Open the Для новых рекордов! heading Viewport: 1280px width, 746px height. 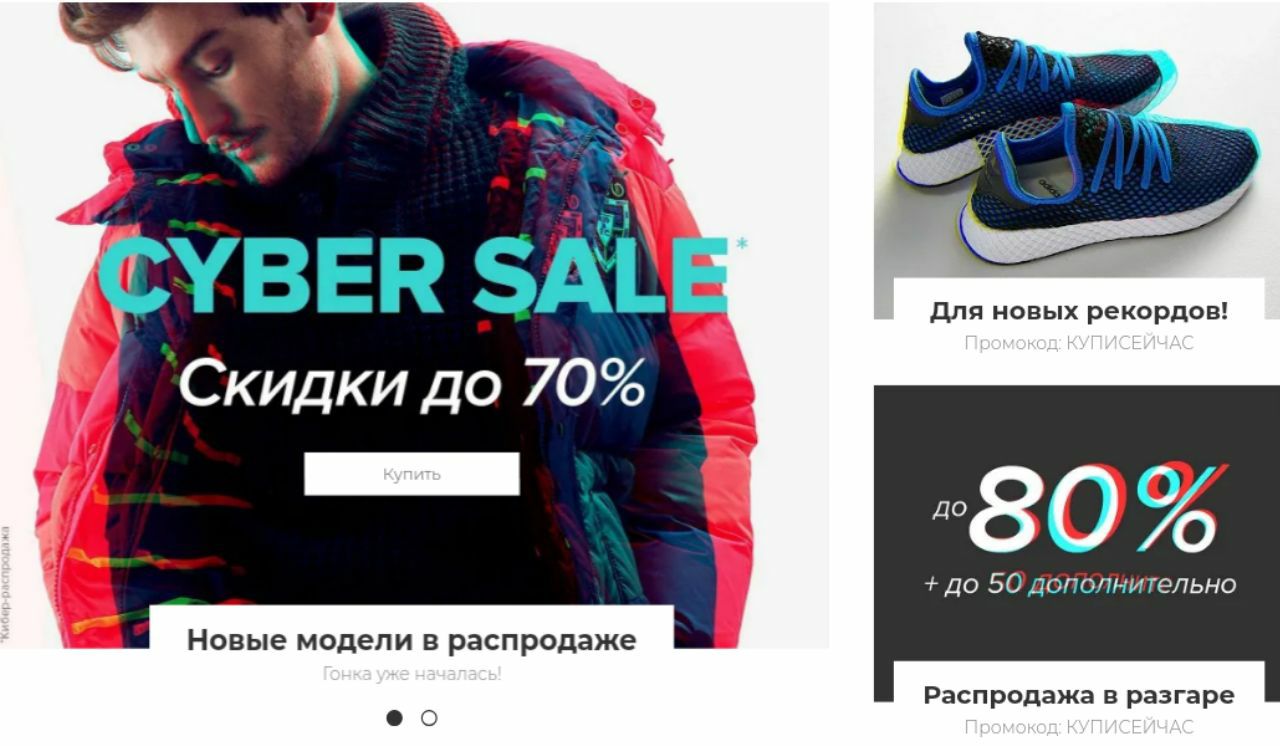1078,311
